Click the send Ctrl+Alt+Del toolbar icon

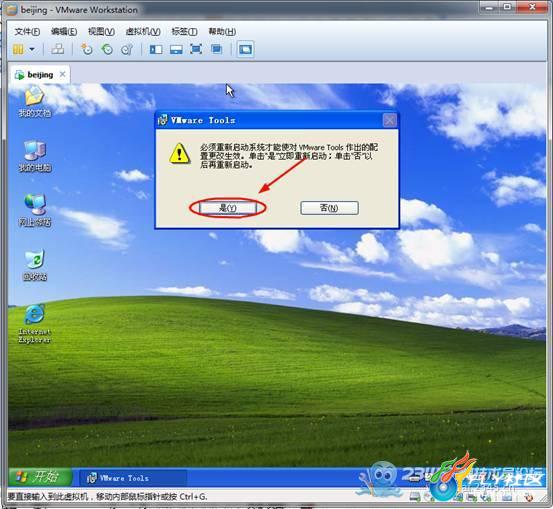[58, 49]
